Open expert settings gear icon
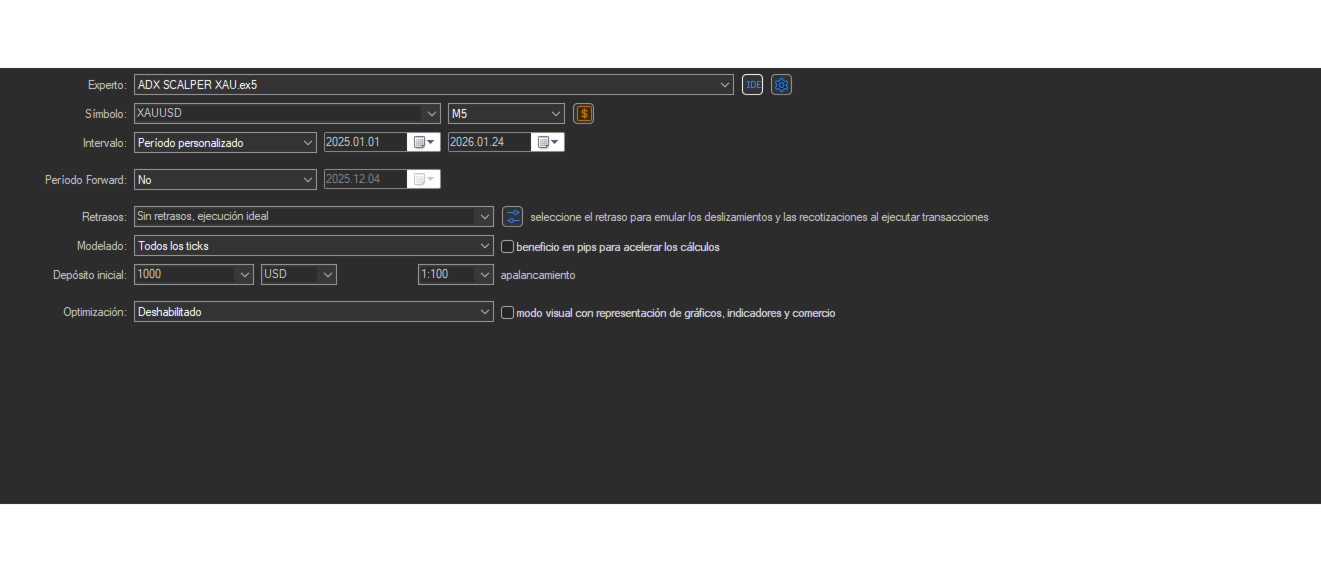This screenshot has height=579, width=1321. tap(782, 85)
